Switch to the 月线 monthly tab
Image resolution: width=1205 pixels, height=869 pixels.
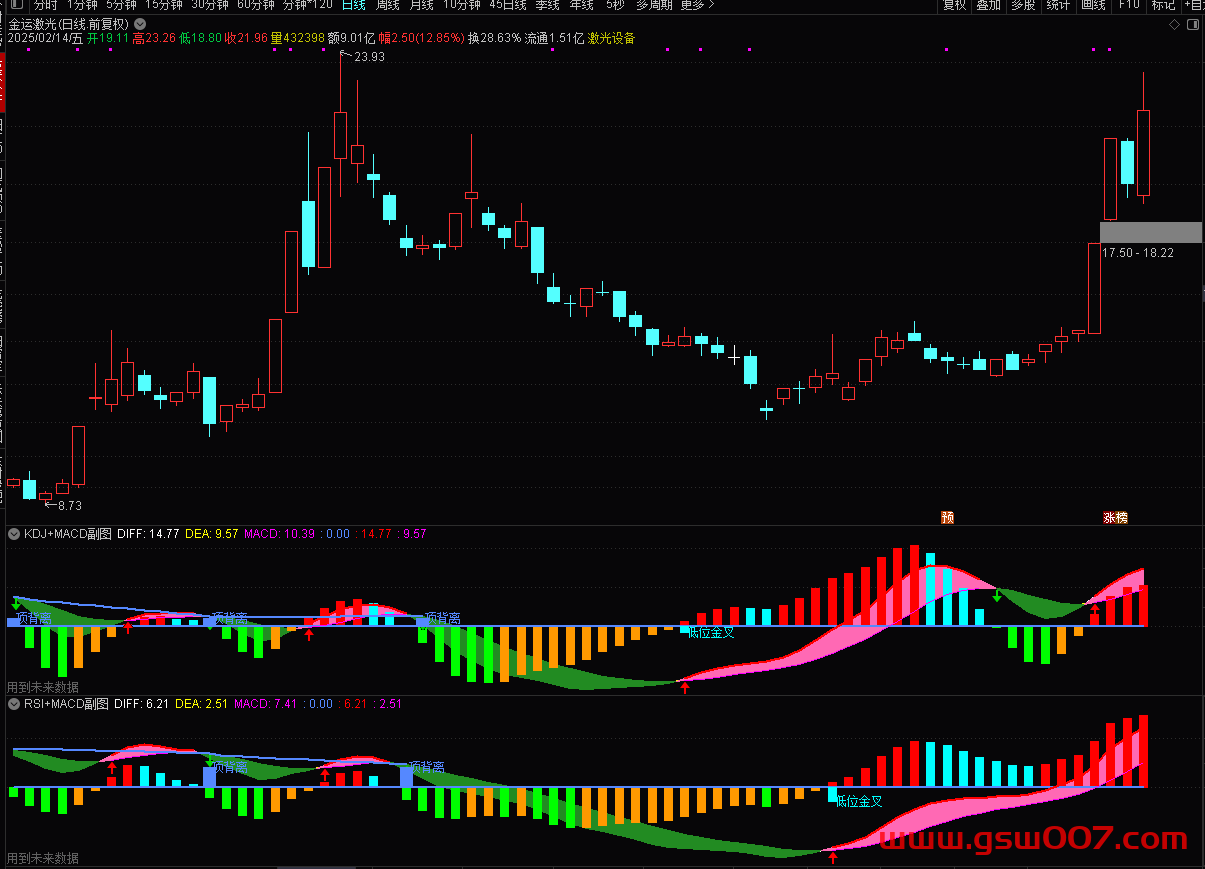(x=422, y=5)
